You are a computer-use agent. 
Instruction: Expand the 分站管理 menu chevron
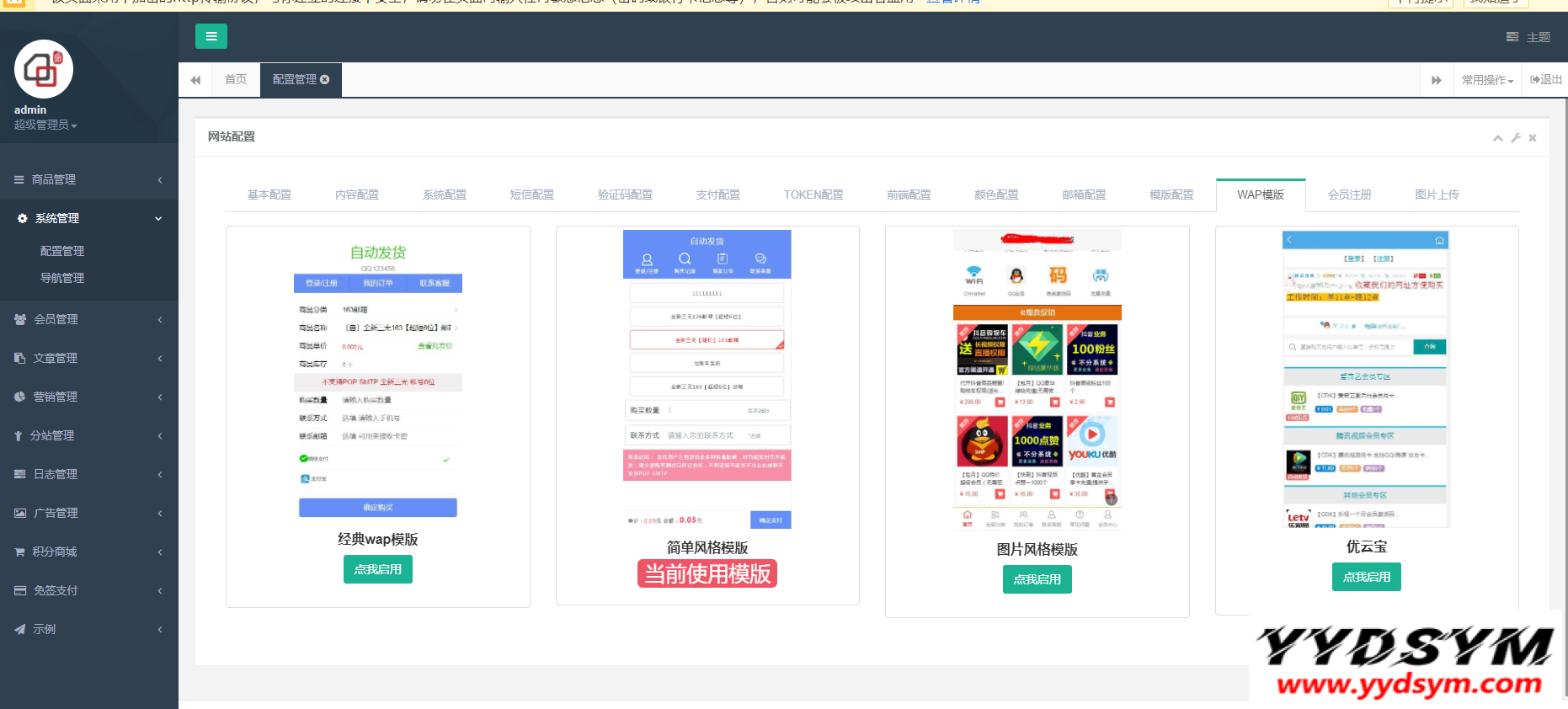coord(160,435)
